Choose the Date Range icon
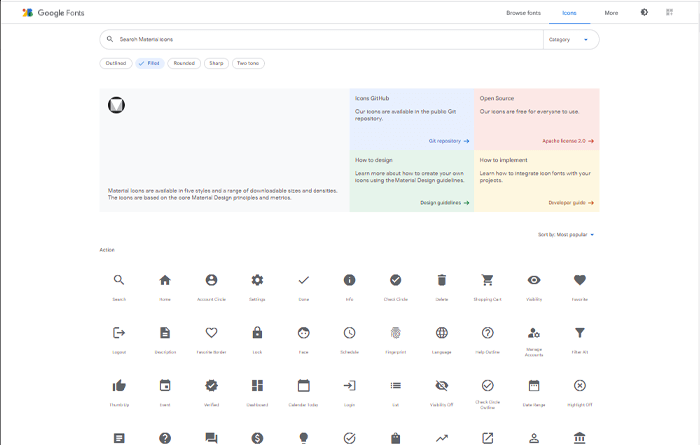Image resolution: width=700 pixels, height=445 pixels. click(534, 385)
